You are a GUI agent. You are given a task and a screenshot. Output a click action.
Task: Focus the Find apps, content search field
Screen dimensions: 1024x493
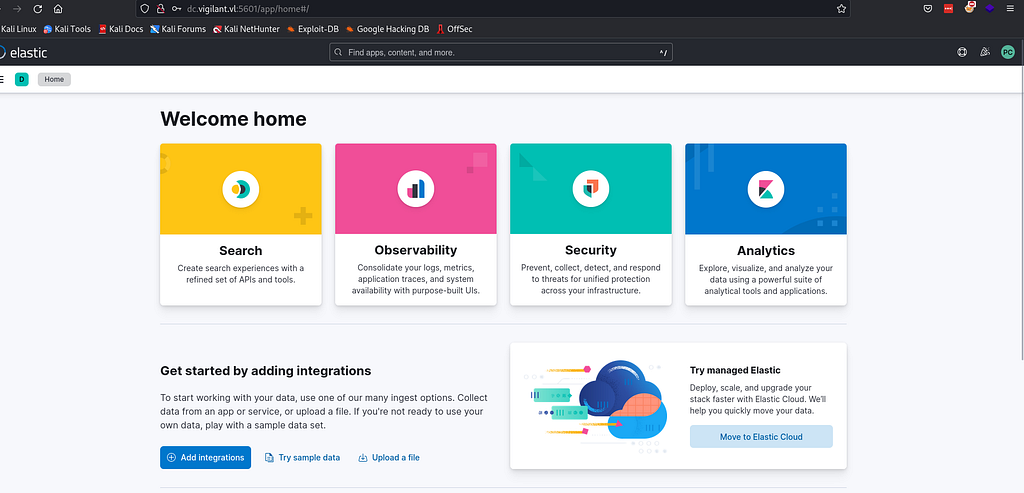coord(501,52)
